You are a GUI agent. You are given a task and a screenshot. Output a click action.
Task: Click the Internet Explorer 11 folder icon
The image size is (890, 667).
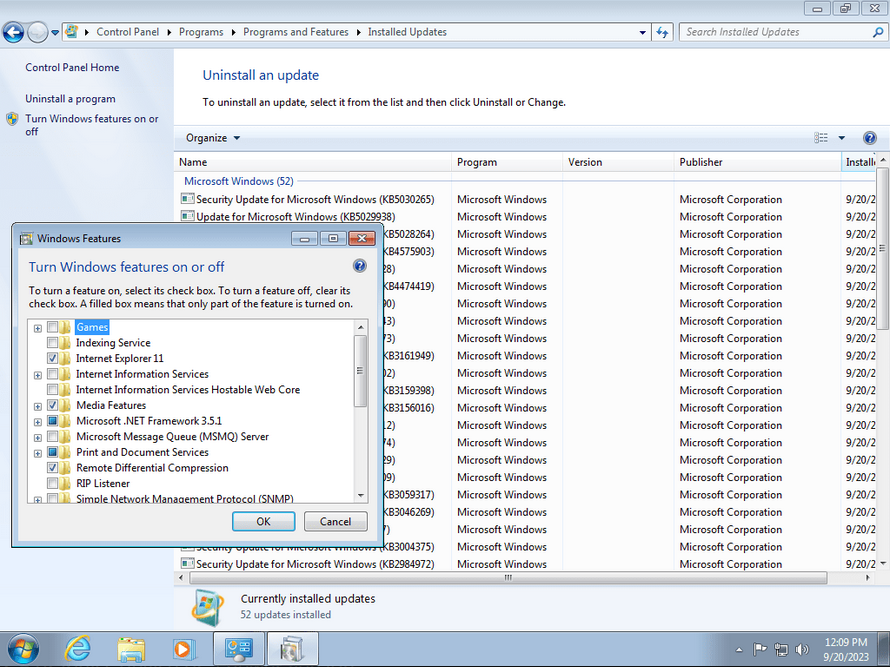(x=66, y=359)
